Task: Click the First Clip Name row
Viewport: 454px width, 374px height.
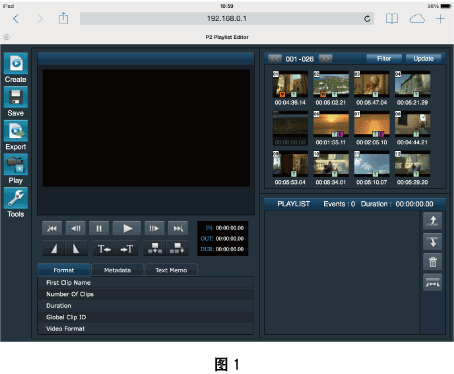Action: point(145,283)
